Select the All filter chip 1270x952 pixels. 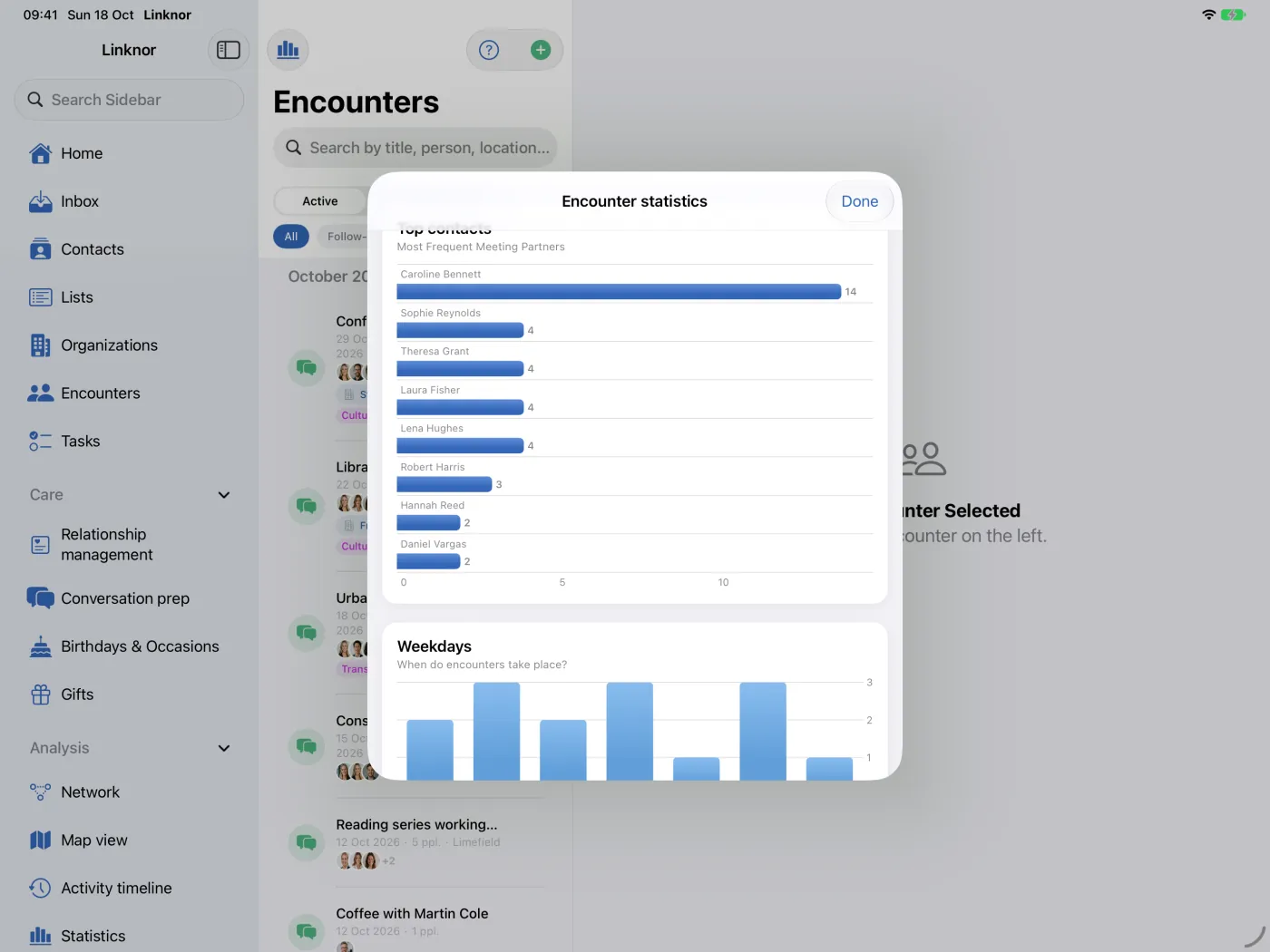coord(291,237)
